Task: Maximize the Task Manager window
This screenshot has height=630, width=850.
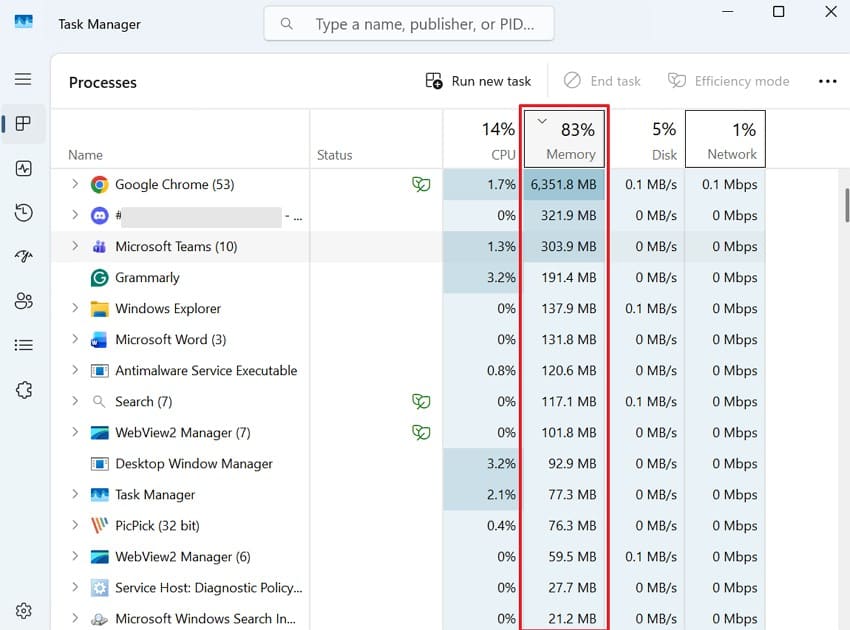Action: pyautogui.click(x=778, y=11)
